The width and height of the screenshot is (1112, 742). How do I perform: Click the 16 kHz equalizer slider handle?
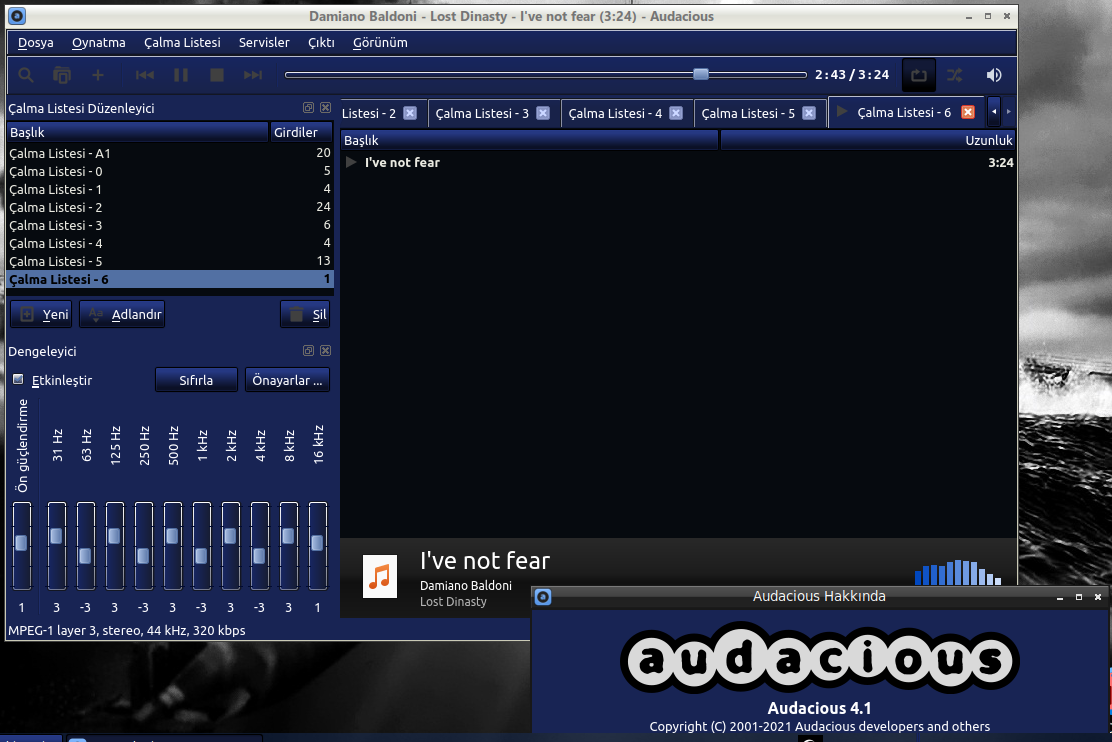[x=317, y=543]
